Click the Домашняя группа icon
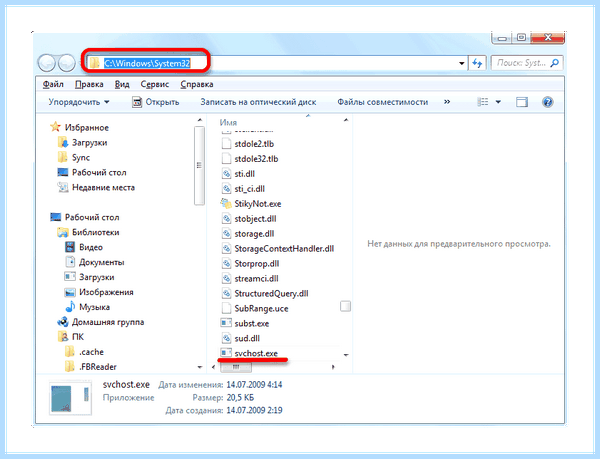This screenshot has height=459, width=600. tap(62, 322)
